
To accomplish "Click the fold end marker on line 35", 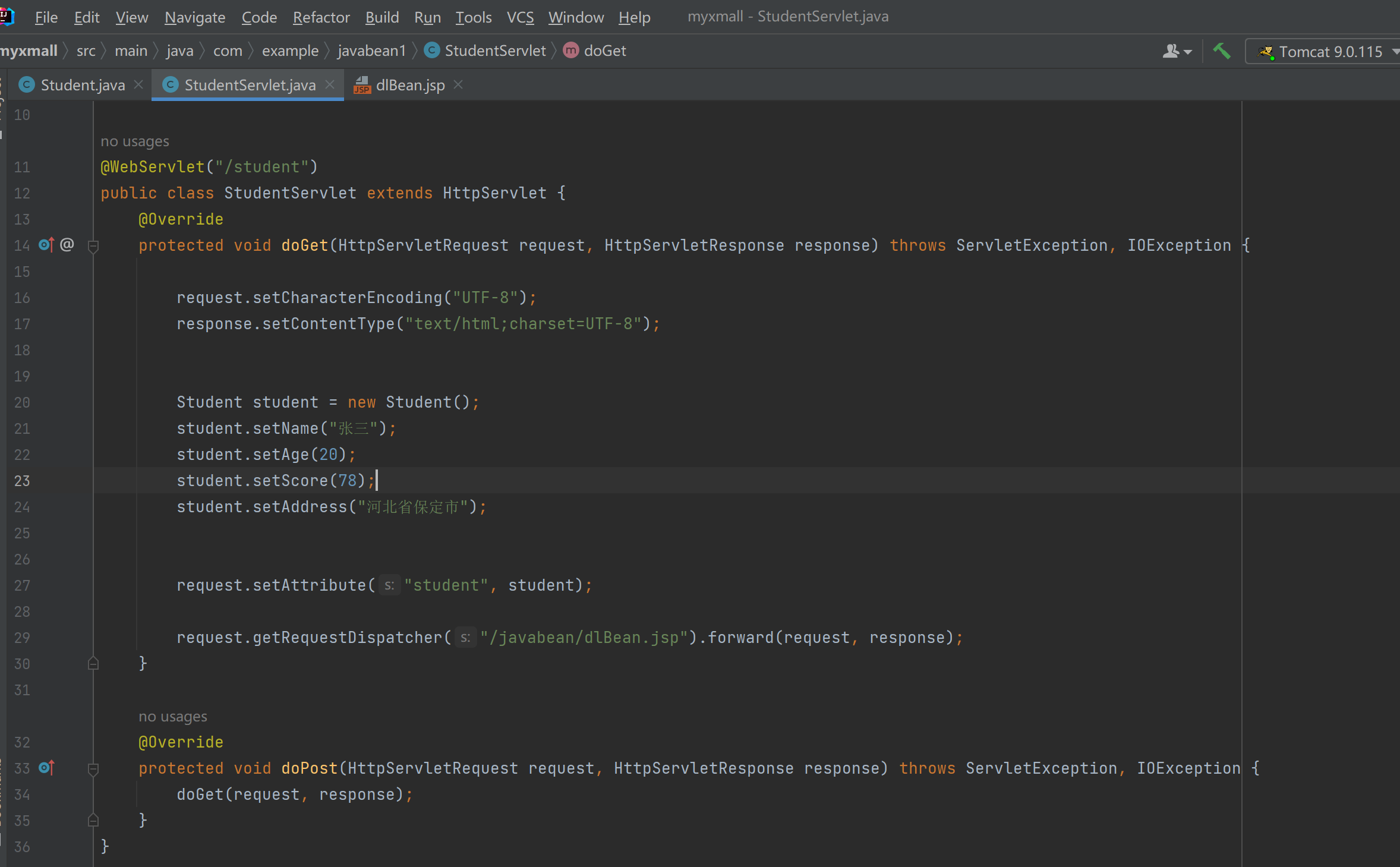I will point(93,820).
